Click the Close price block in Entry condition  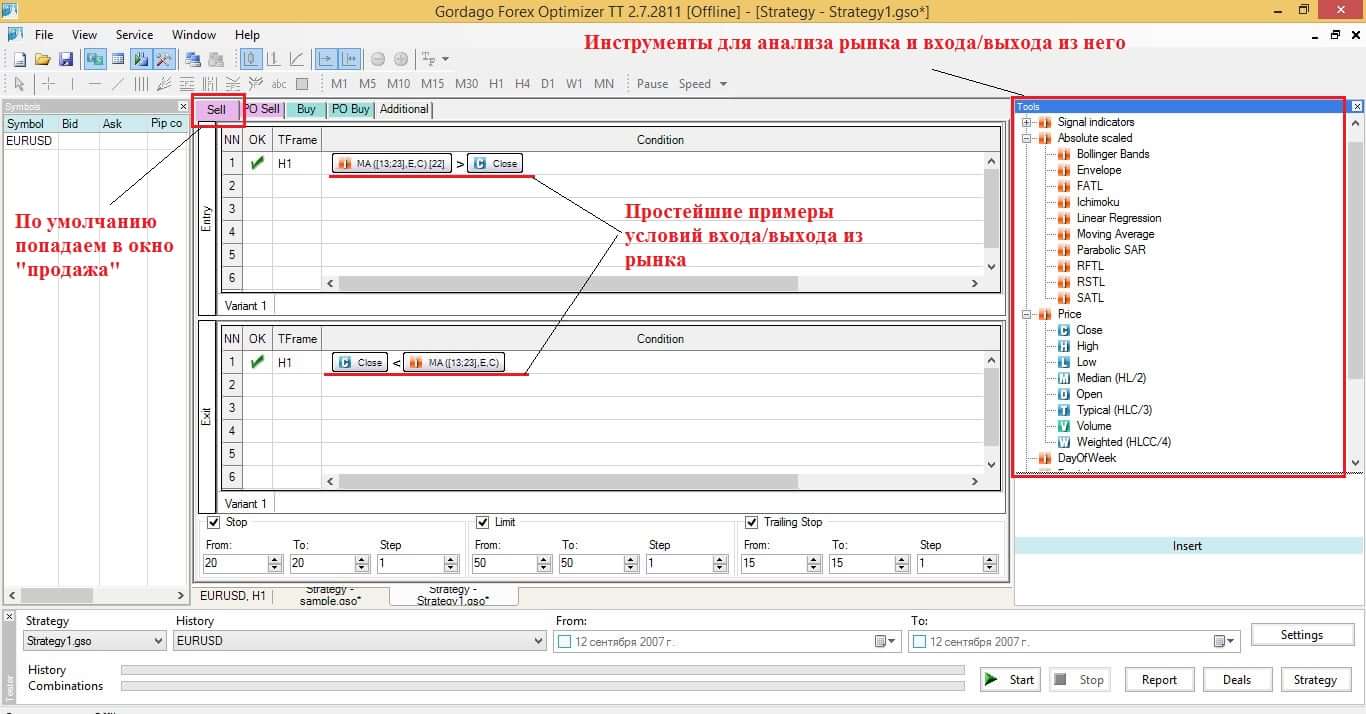pyautogui.click(x=496, y=163)
